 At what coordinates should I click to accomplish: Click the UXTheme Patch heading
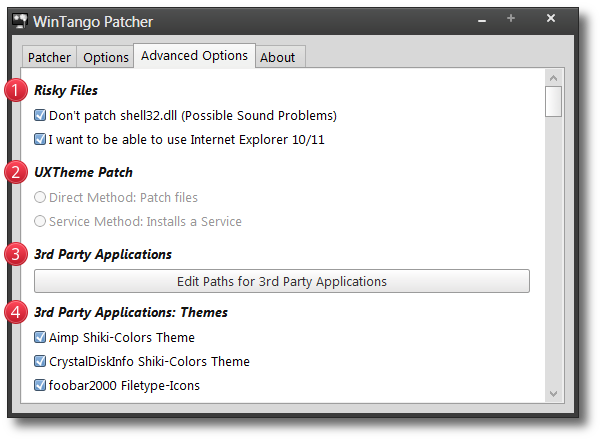(x=83, y=172)
